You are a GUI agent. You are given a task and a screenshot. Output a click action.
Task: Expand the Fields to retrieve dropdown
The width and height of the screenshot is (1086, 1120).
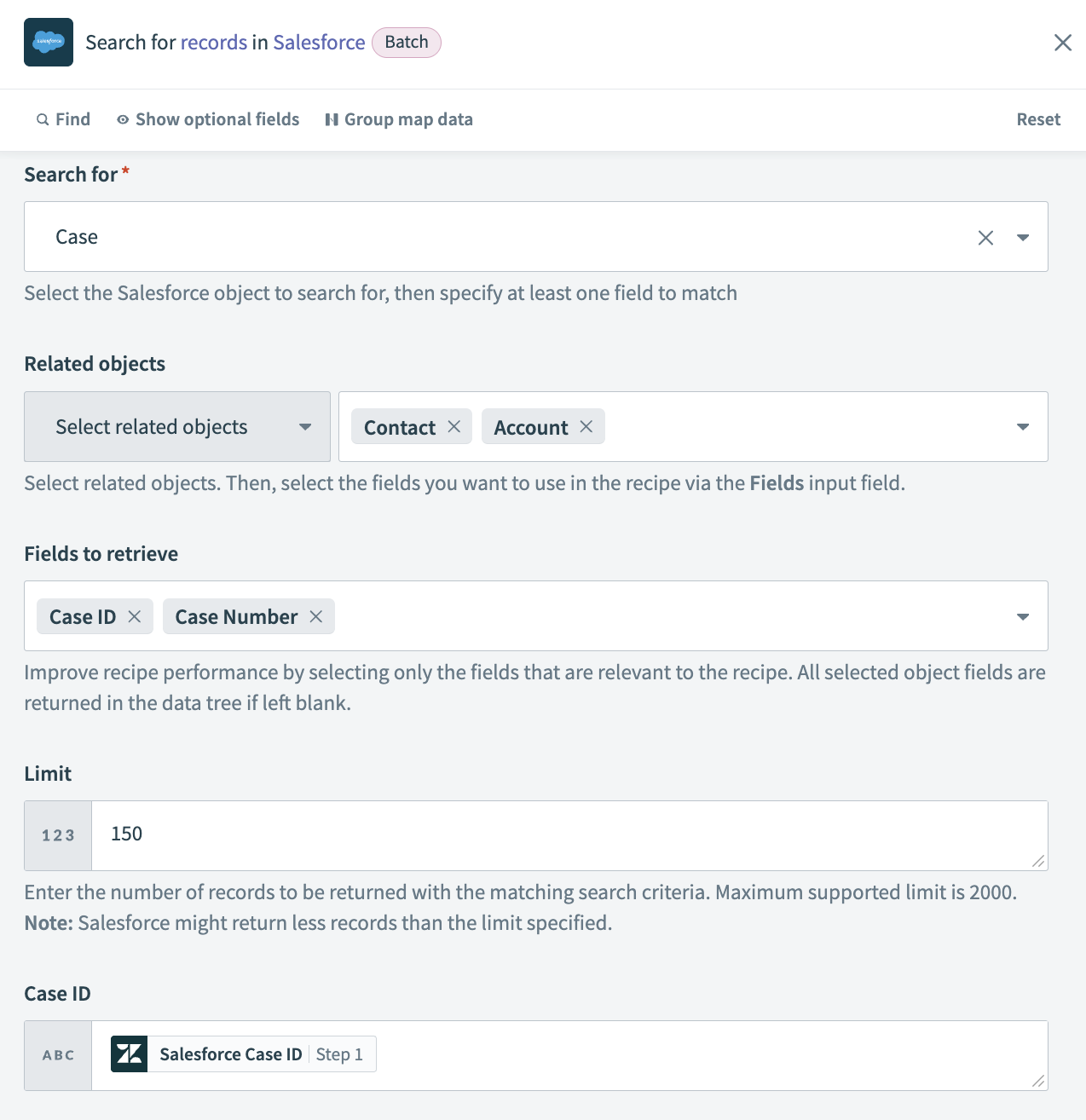(x=1022, y=615)
